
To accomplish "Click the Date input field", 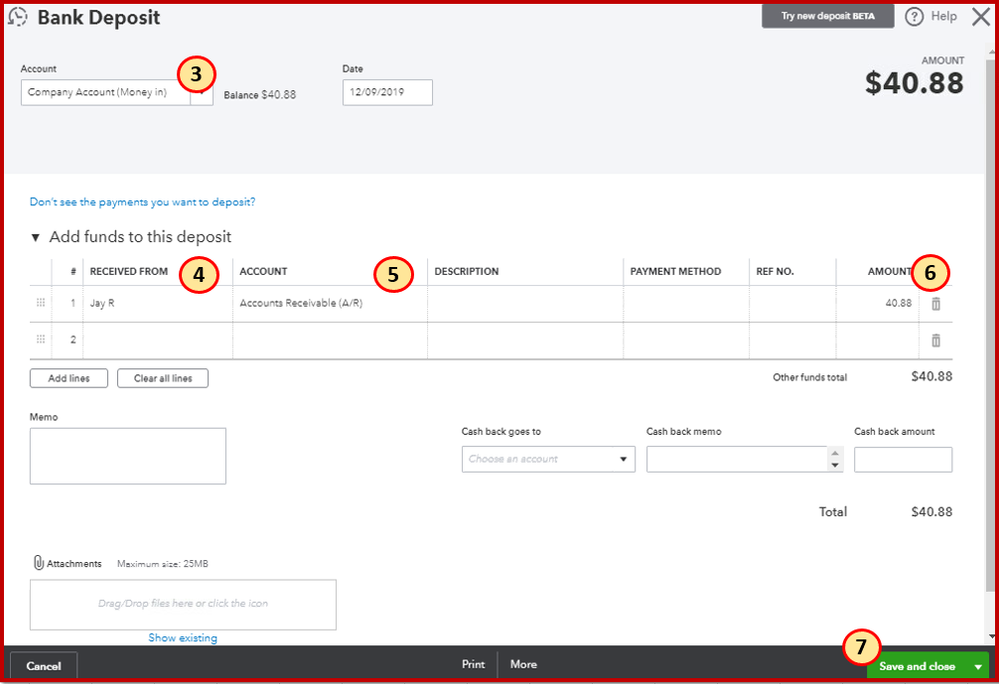I will point(387,93).
